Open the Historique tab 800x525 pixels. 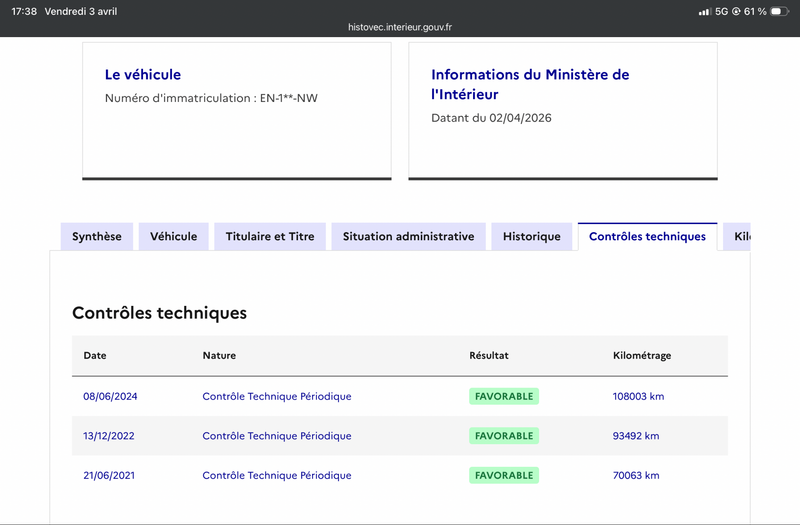pos(532,237)
